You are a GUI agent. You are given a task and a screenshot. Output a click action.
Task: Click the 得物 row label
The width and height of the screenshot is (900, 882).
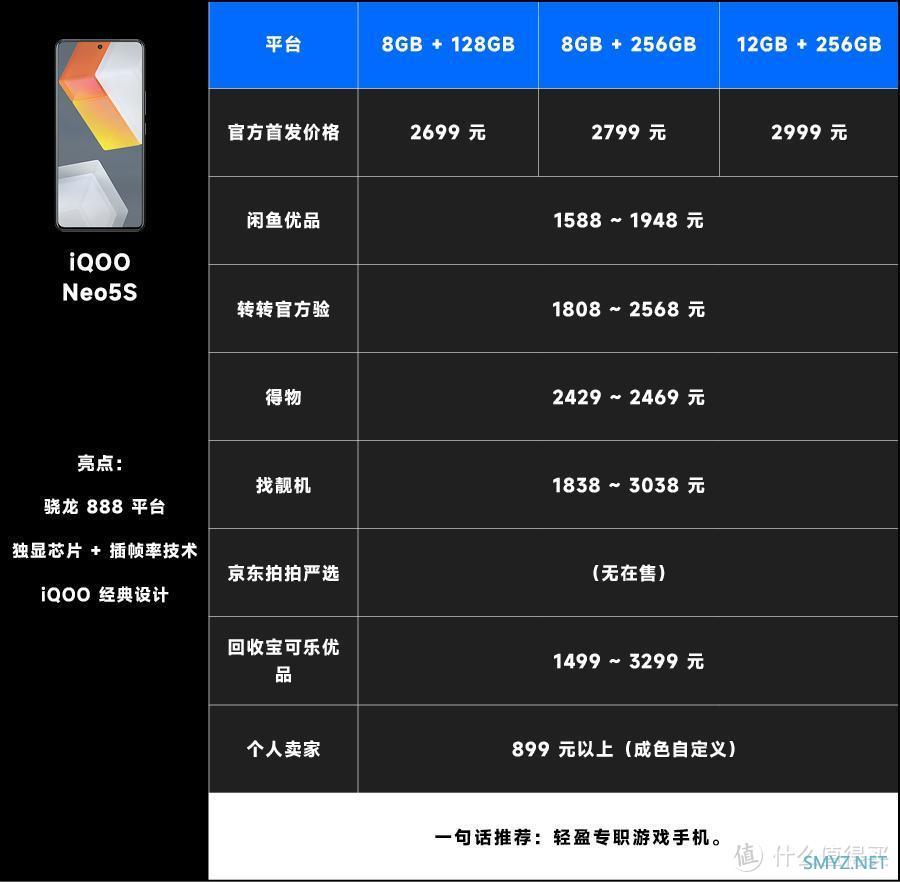(283, 397)
